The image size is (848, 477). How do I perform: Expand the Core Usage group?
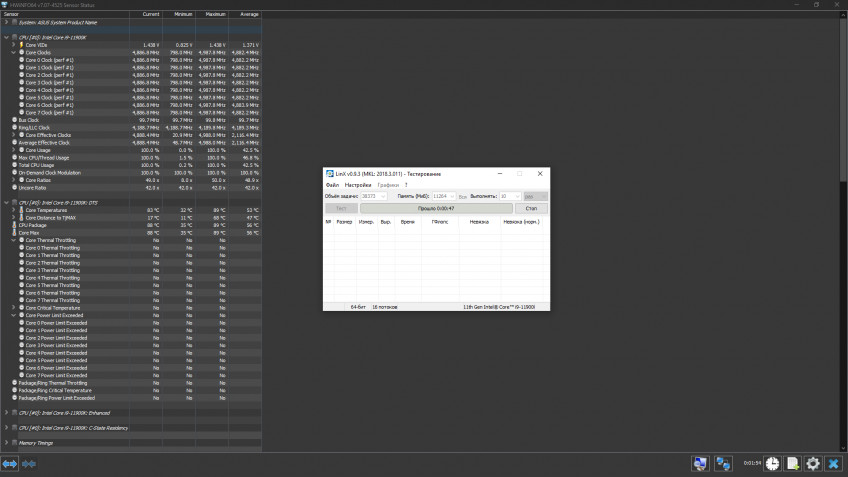(14, 150)
